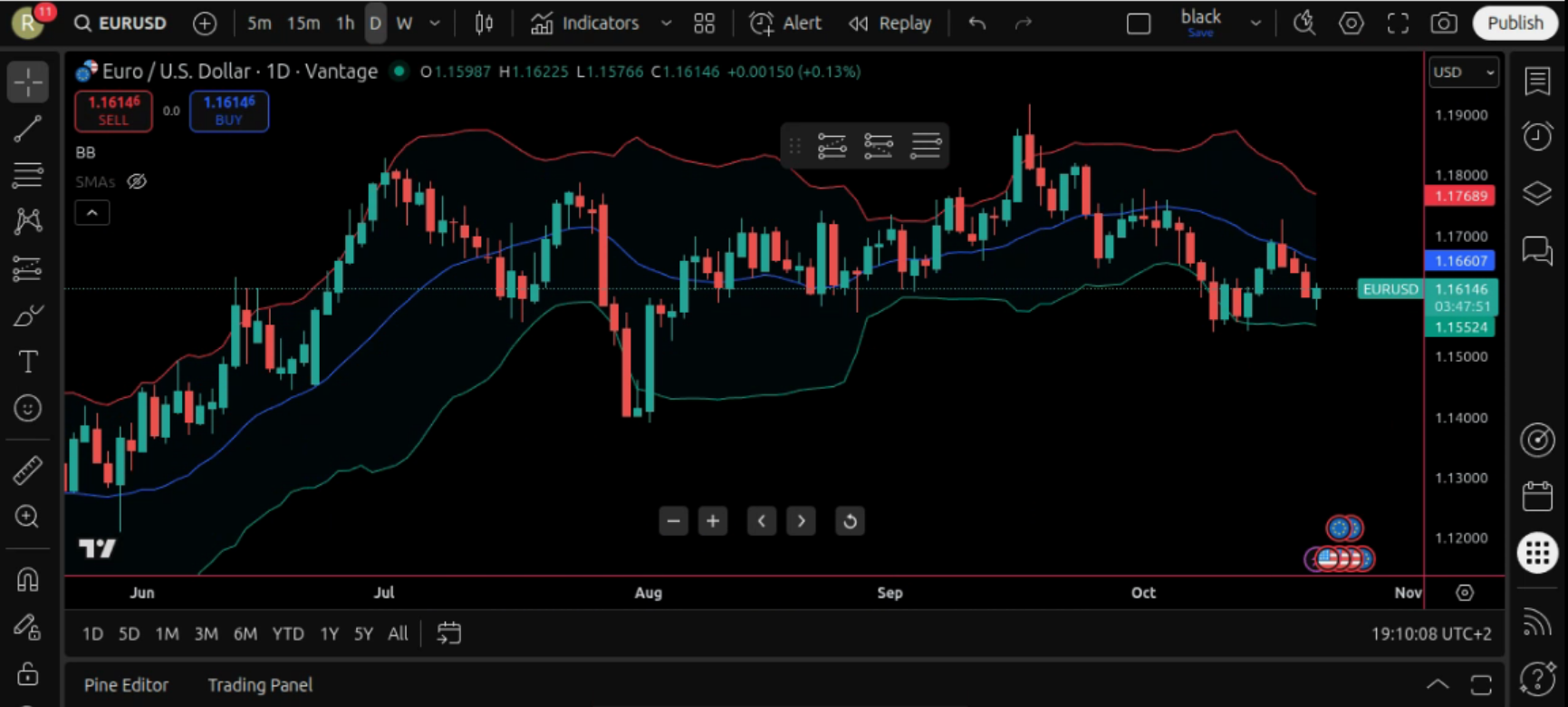Toggle magnet mode for drawings
1568x707 pixels.
[28, 579]
